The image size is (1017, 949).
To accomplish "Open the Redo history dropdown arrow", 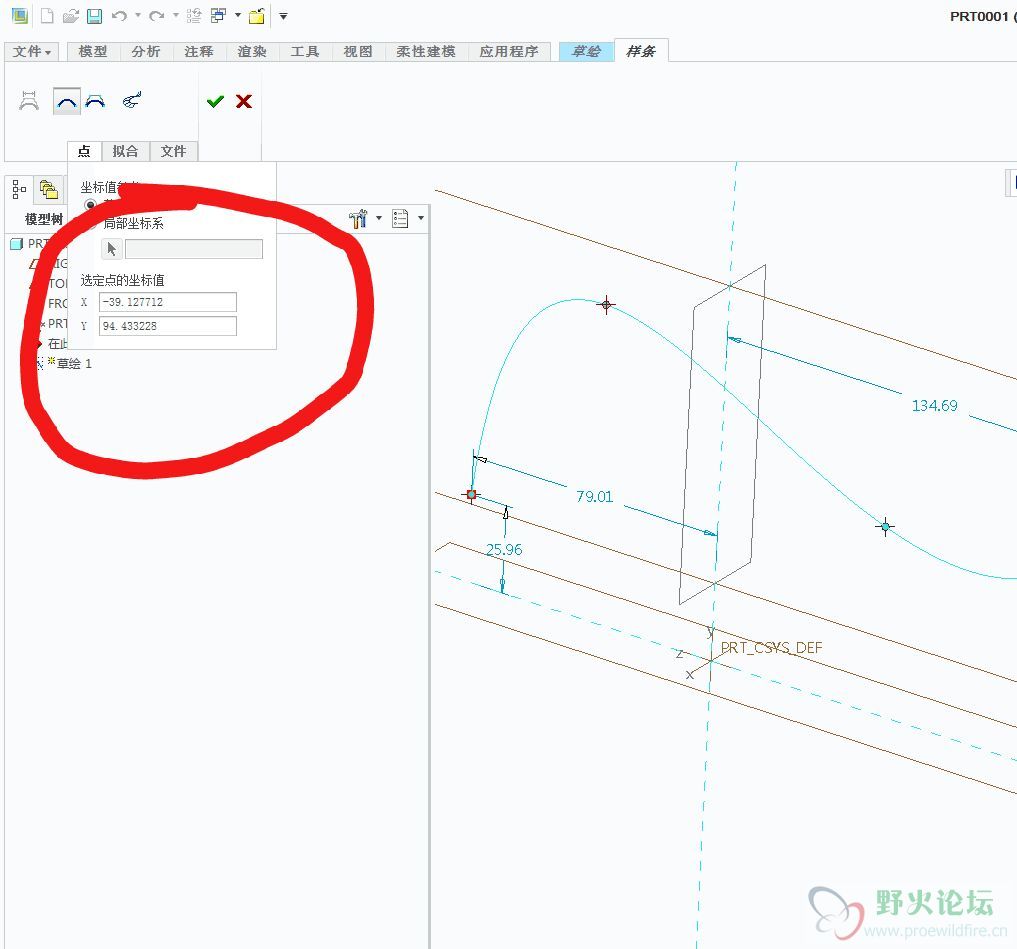I will pyautogui.click(x=176, y=16).
